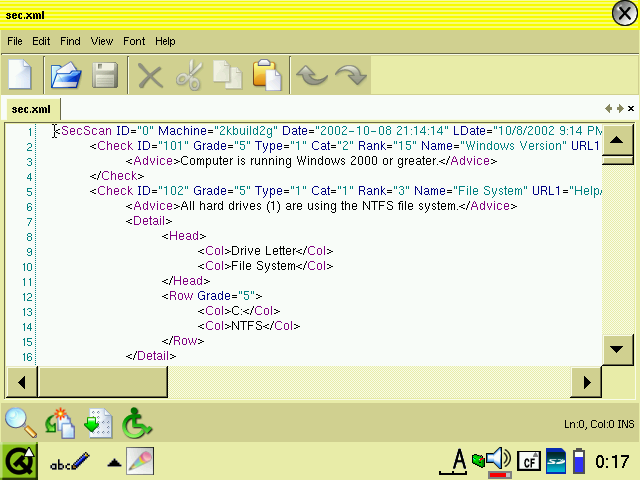The height and width of the screenshot is (480, 640).
Task: Click the closing Check tag line 4
Action: tap(117, 176)
